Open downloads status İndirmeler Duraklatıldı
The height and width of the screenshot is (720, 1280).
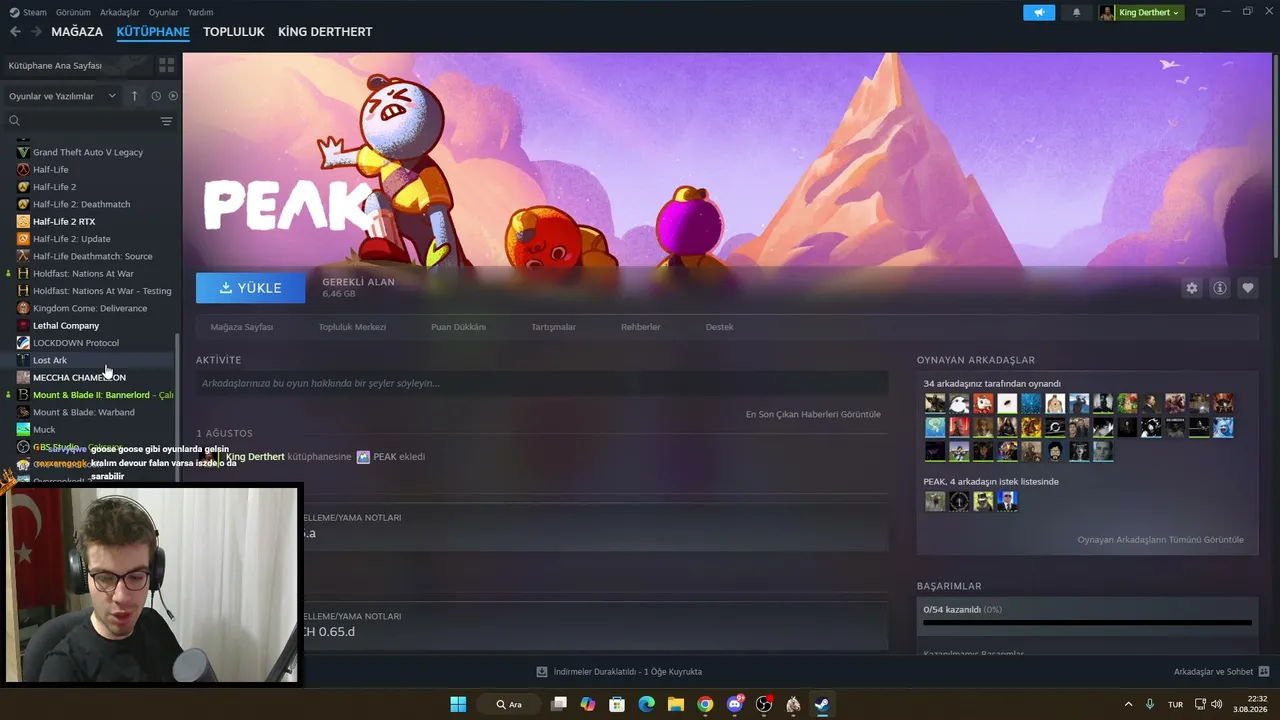tap(619, 672)
